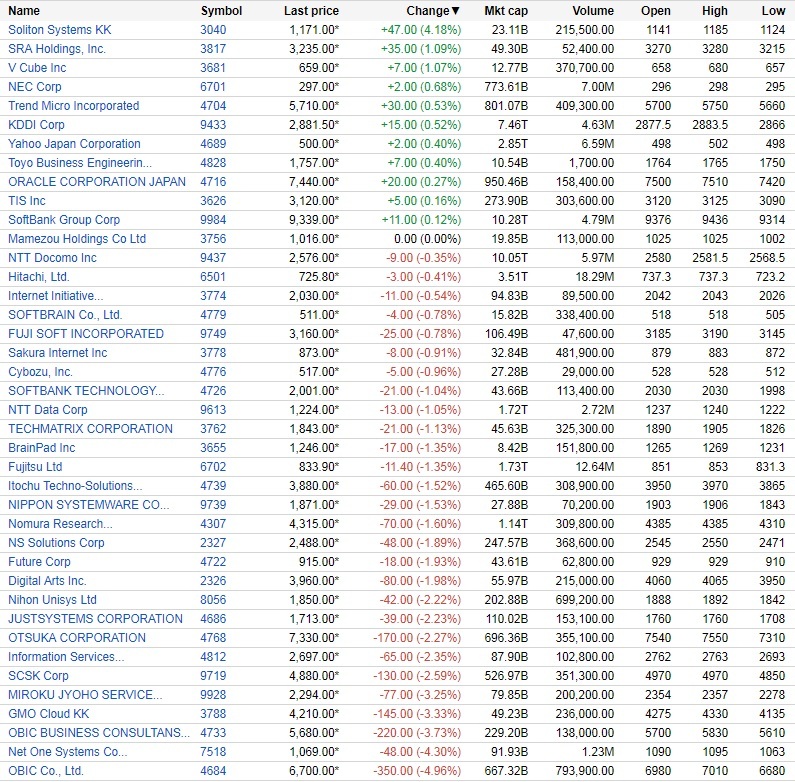Sort by the Change column header

coord(432,11)
